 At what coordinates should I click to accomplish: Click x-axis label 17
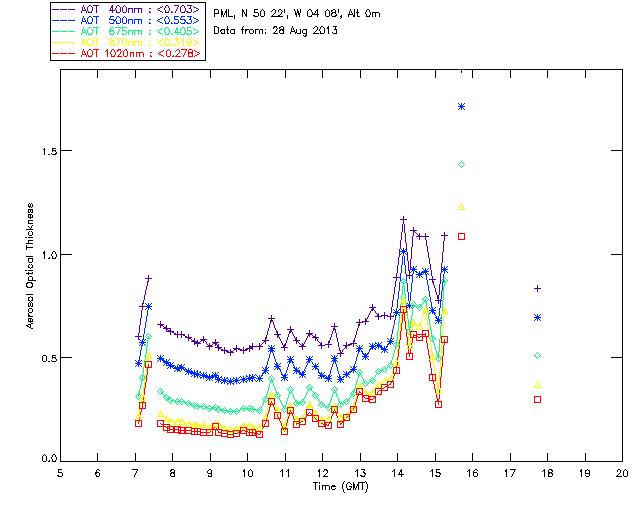(510, 473)
